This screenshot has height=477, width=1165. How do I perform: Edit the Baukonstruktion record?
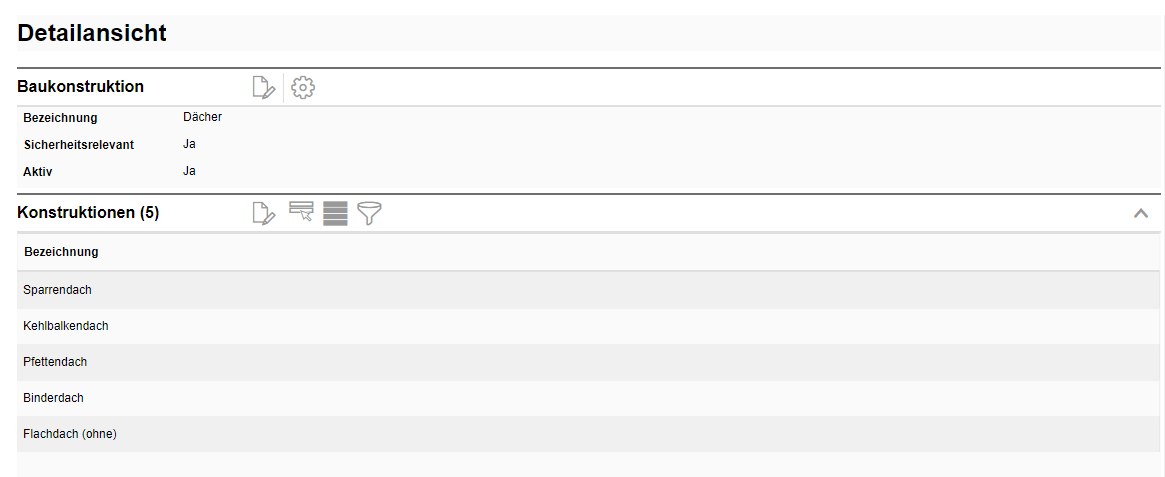pos(263,88)
